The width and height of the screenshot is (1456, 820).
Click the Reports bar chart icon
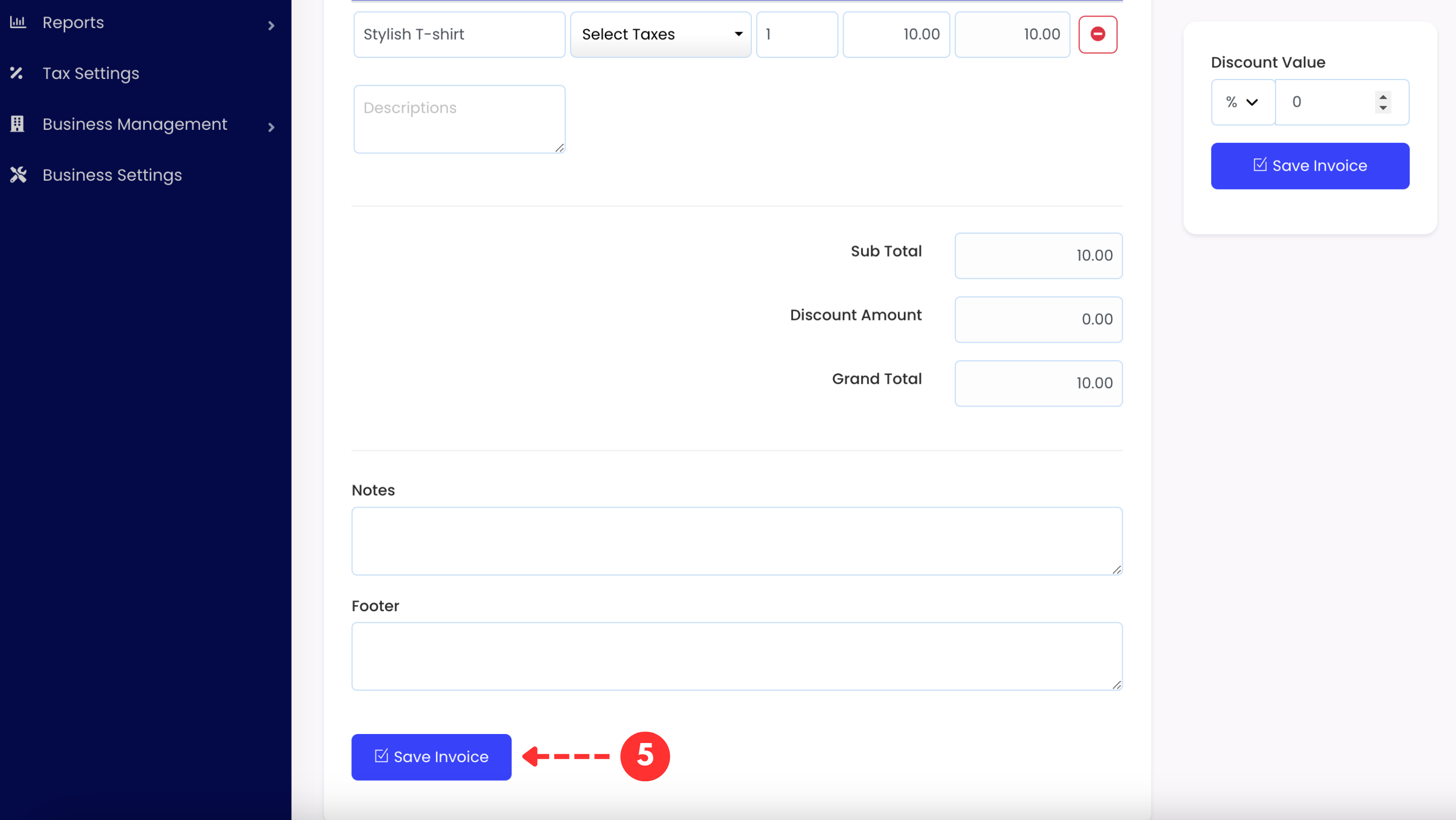pyautogui.click(x=18, y=23)
